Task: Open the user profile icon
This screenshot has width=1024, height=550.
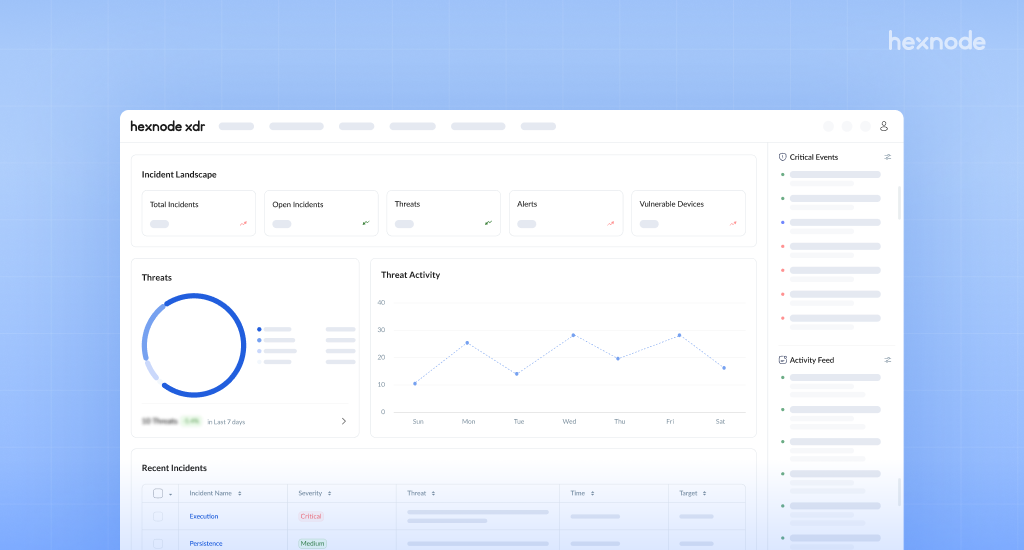Action: 884,126
